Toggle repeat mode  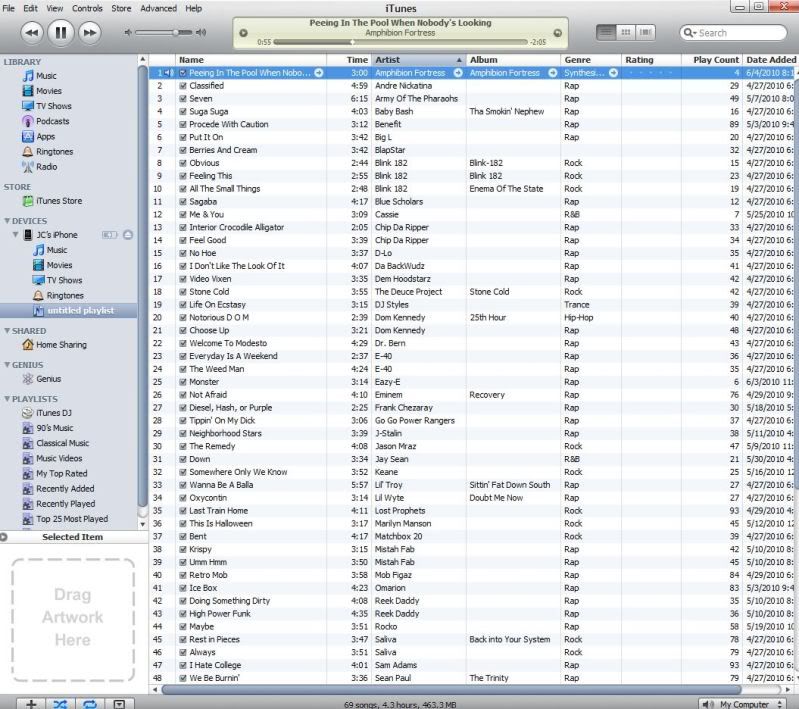(x=90, y=704)
